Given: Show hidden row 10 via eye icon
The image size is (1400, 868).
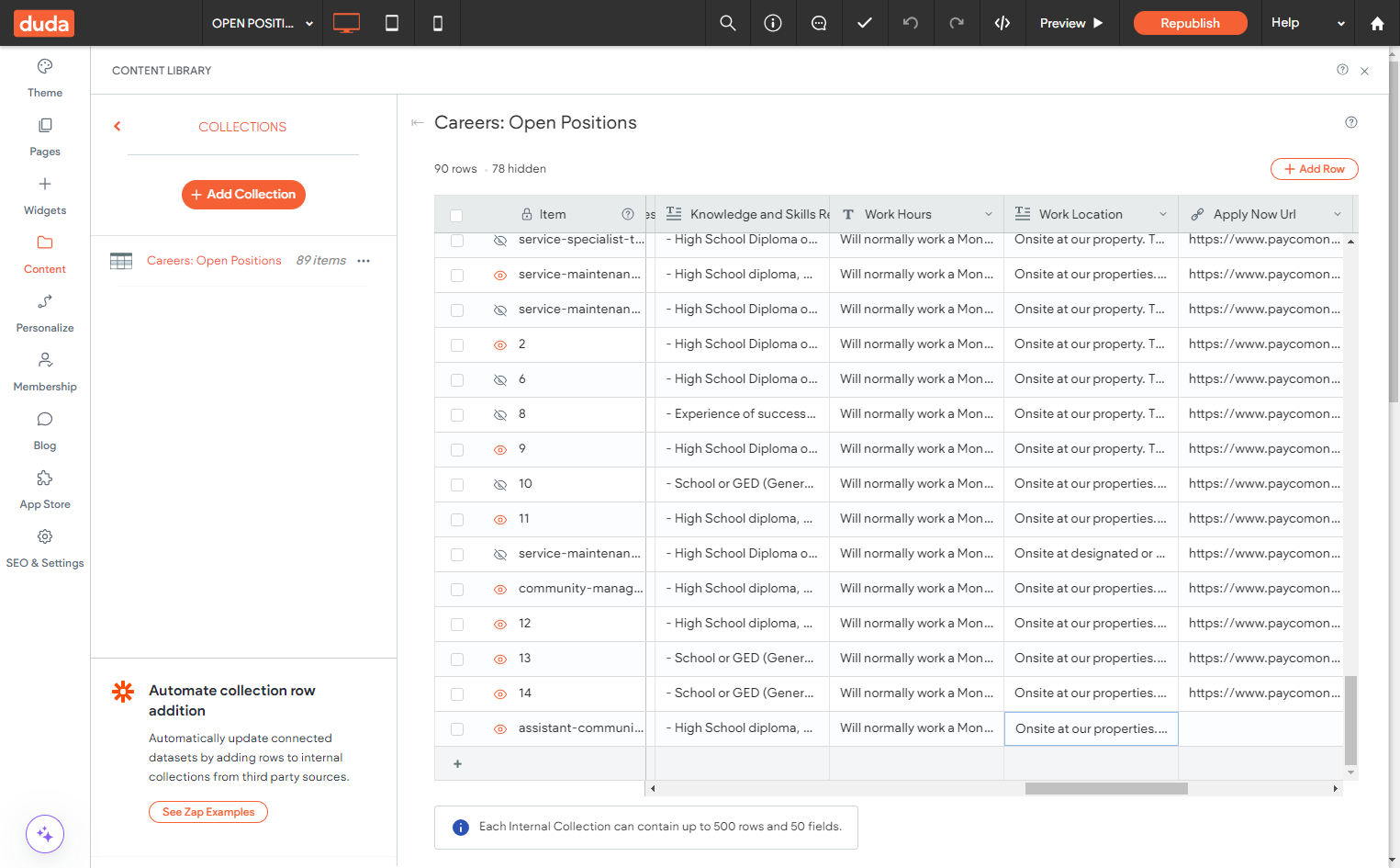Looking at the screenshot, I should (500, 484).
